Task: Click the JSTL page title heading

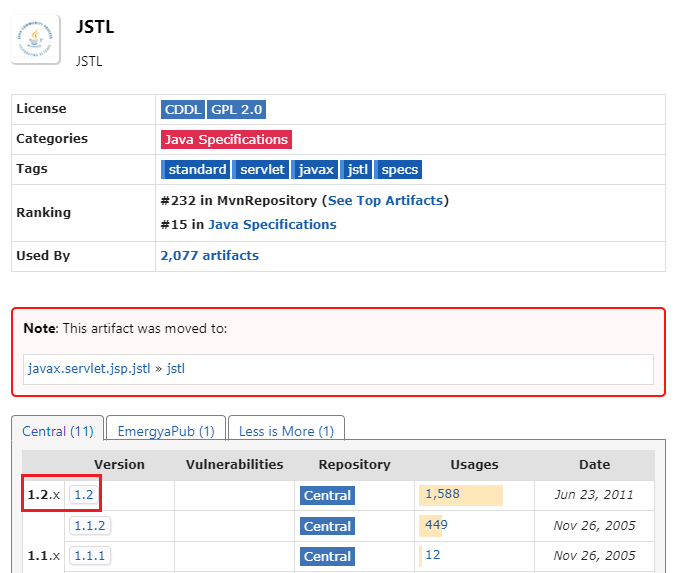Action: [x=95, y=27]
